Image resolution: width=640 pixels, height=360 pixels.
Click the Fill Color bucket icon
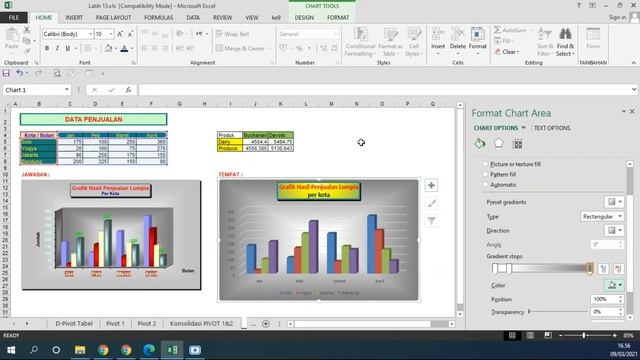click(108, 48)
